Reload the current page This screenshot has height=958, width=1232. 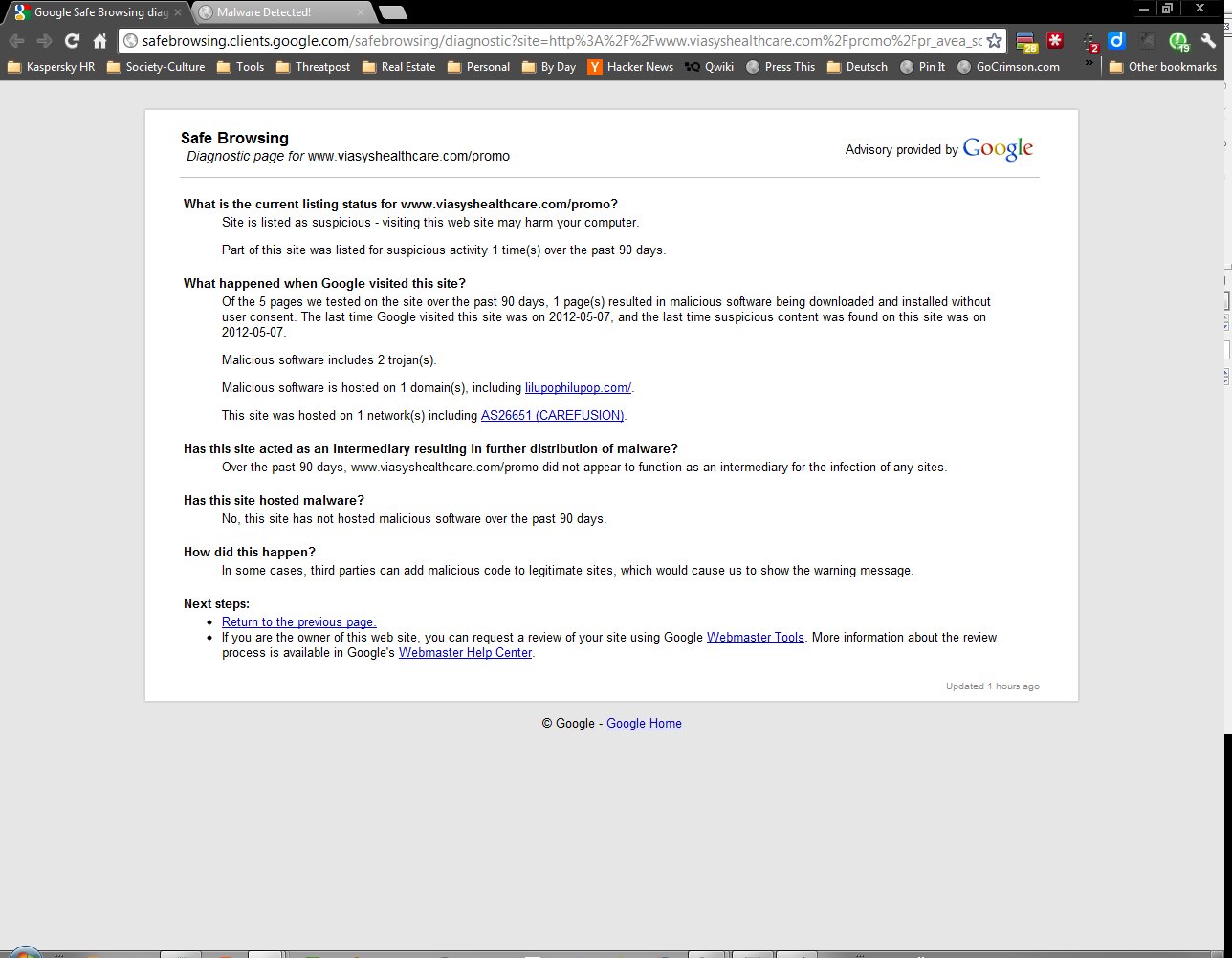(72, 41)
